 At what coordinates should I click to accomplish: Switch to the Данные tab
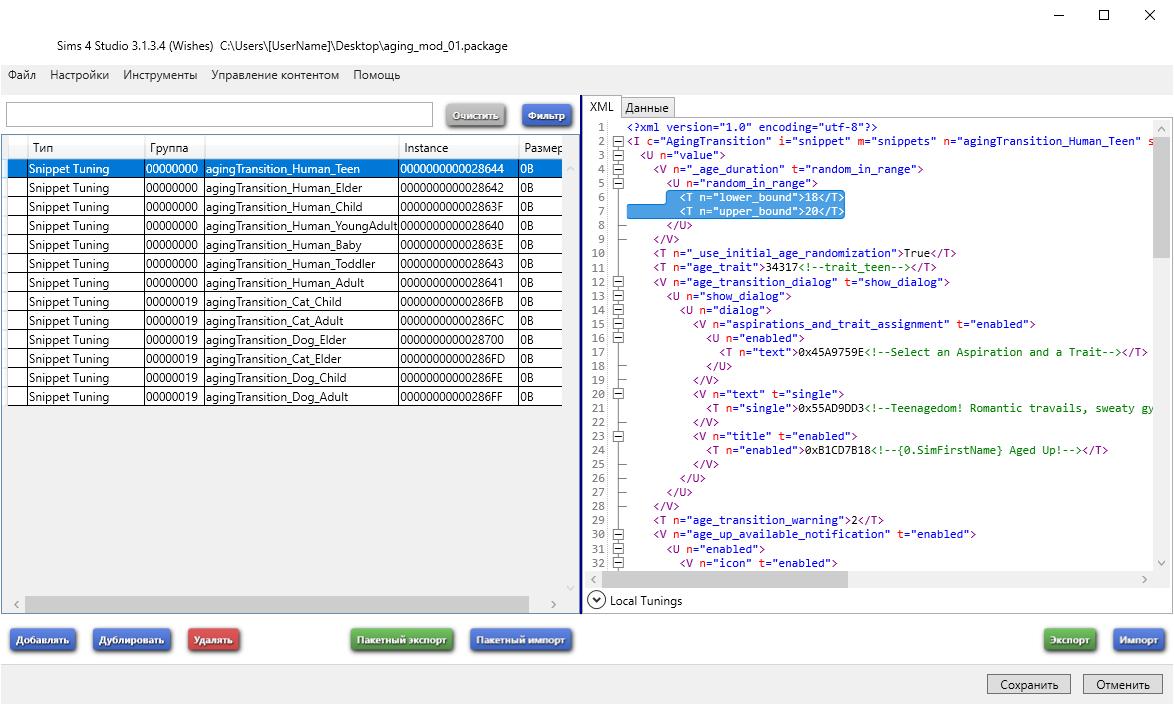[647, 108]
